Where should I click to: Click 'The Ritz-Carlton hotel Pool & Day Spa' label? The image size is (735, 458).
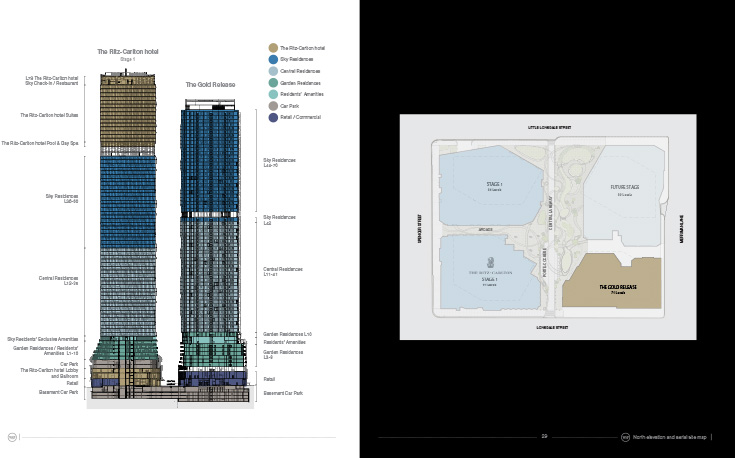coord(39,143)
